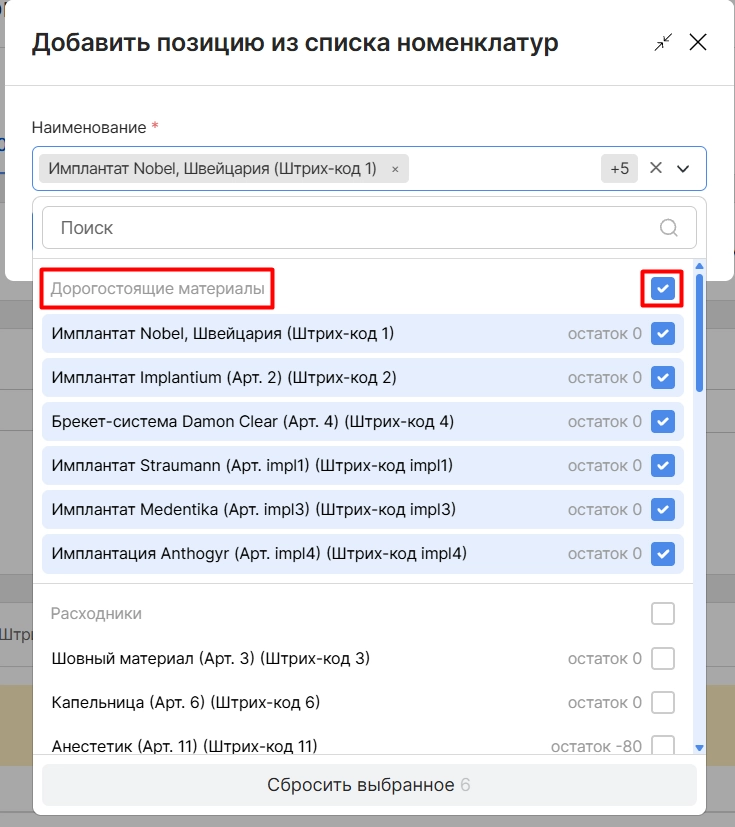This screenshot has height=827, width=735.
Task: Check the Анестетик (Арт. 11) checkbox
Action: pyautogui.click(x=663, y=745)
